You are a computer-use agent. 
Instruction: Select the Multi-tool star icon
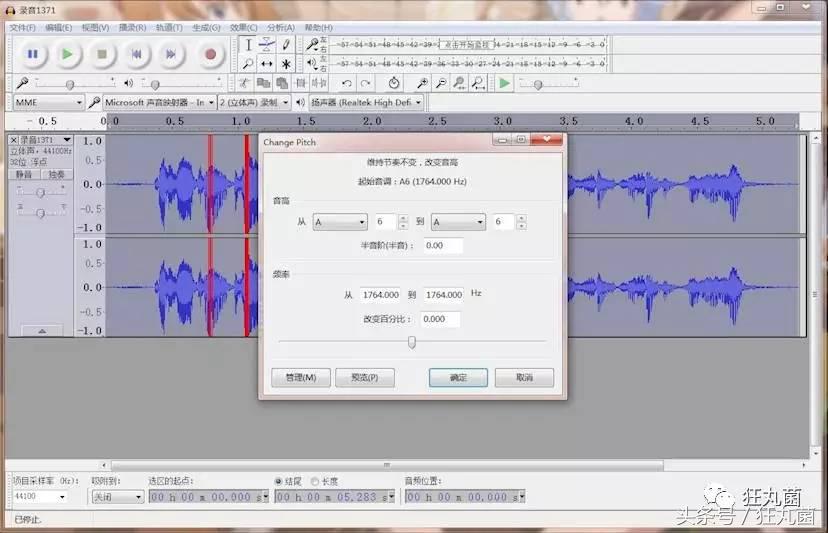287,64
